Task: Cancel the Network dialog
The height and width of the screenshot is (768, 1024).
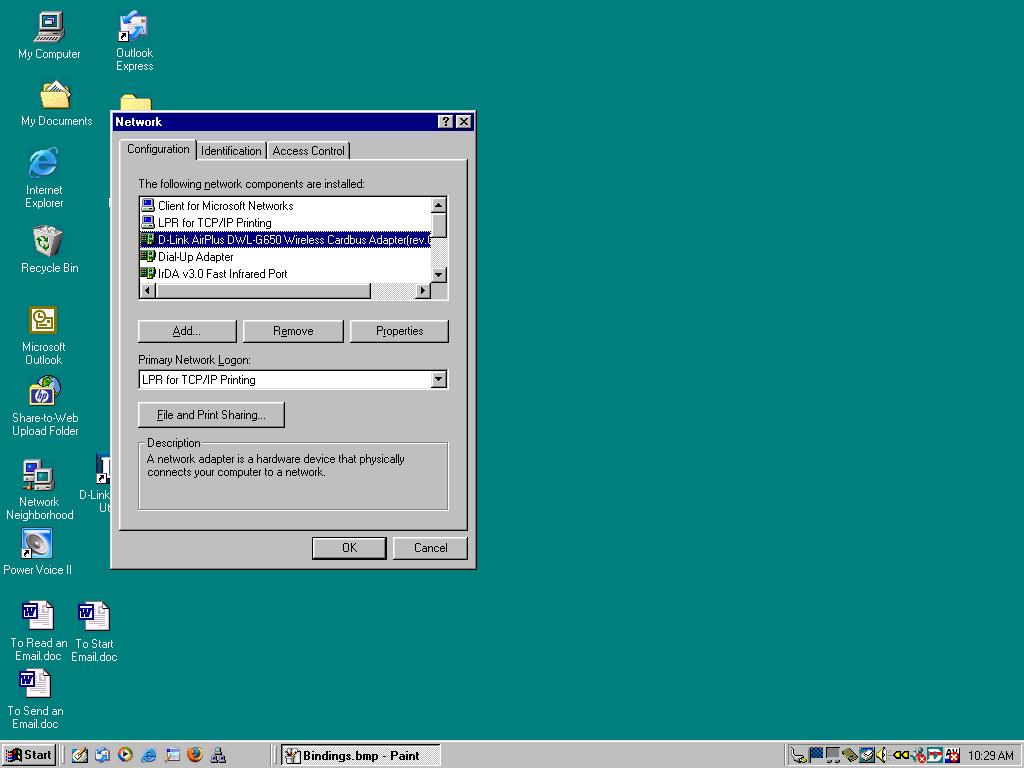Action: [x=430, y=548]
